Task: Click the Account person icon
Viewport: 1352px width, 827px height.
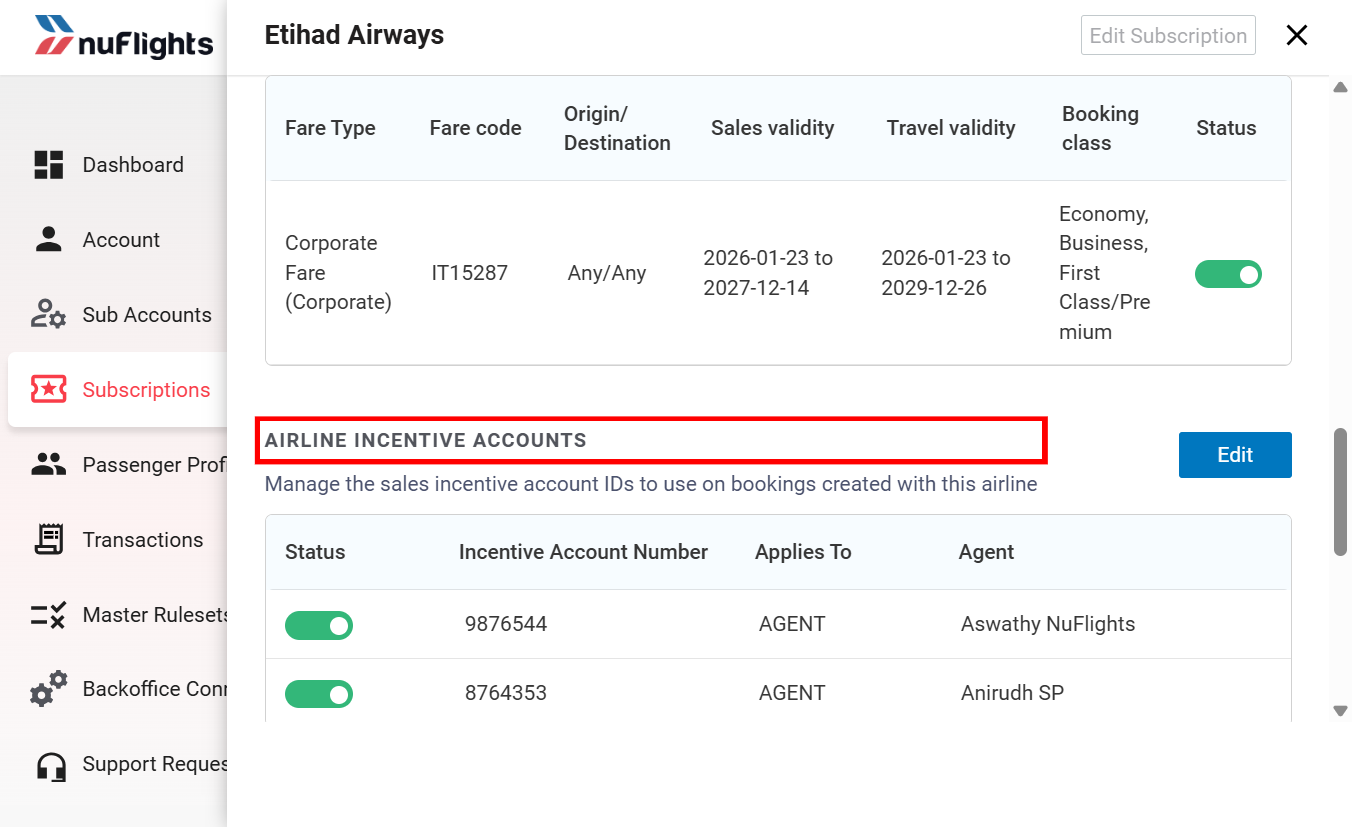Action: [48, 240]
